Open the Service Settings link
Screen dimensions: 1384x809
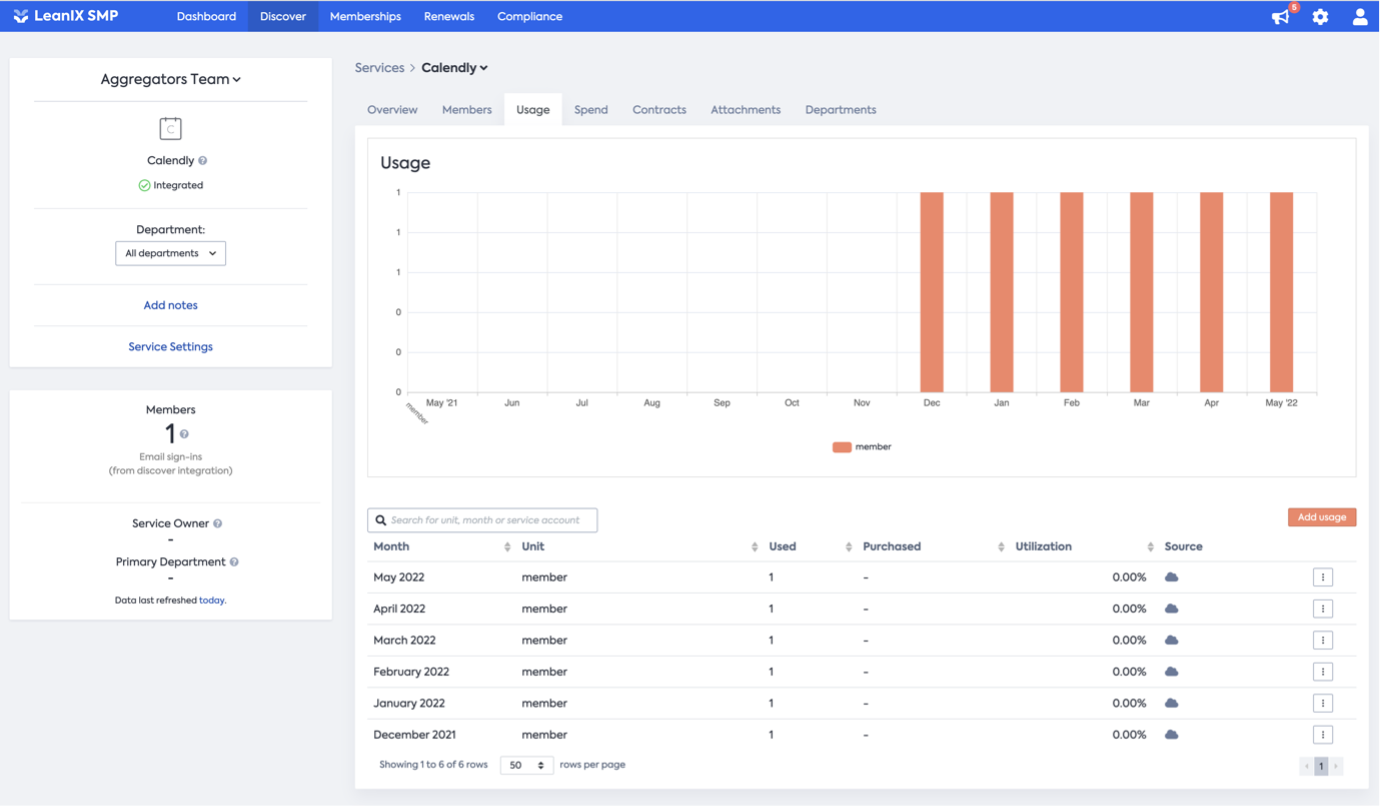point(171,348)
